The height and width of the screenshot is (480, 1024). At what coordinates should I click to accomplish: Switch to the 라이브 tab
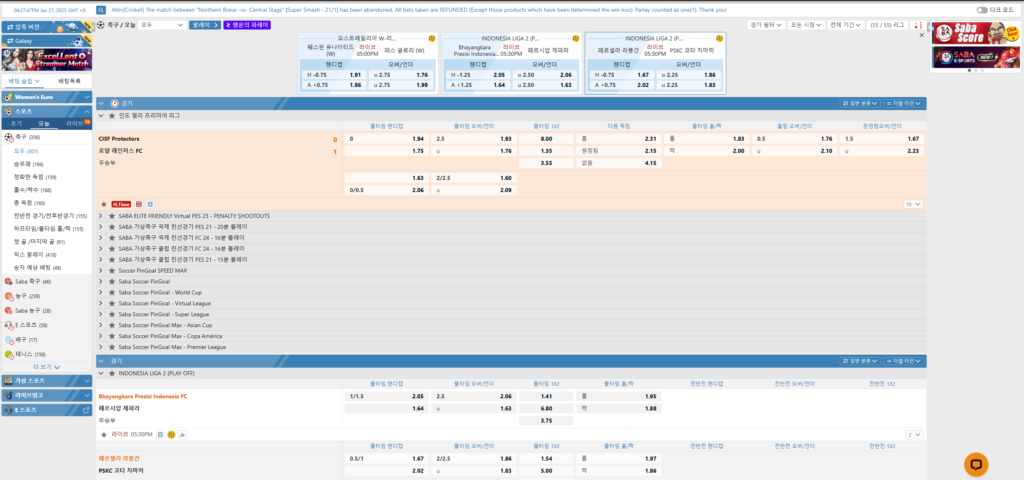tap(74, 123)
